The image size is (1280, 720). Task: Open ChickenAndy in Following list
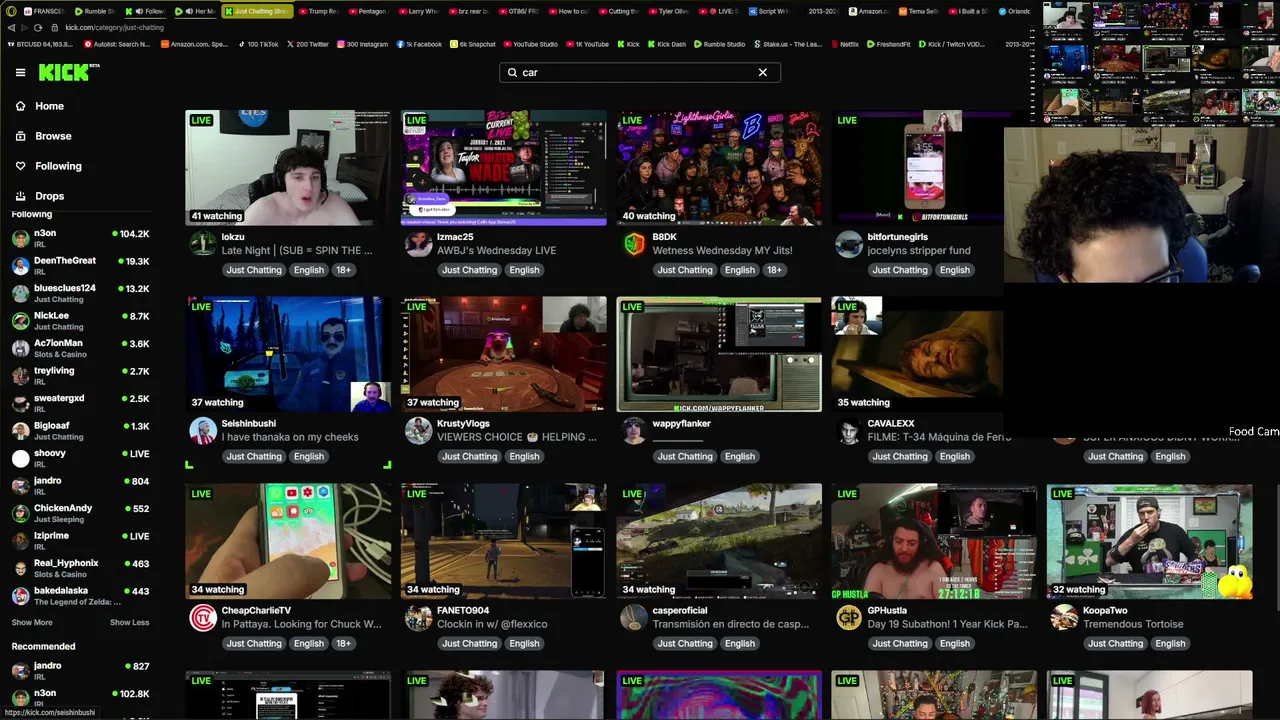point(80,513)
